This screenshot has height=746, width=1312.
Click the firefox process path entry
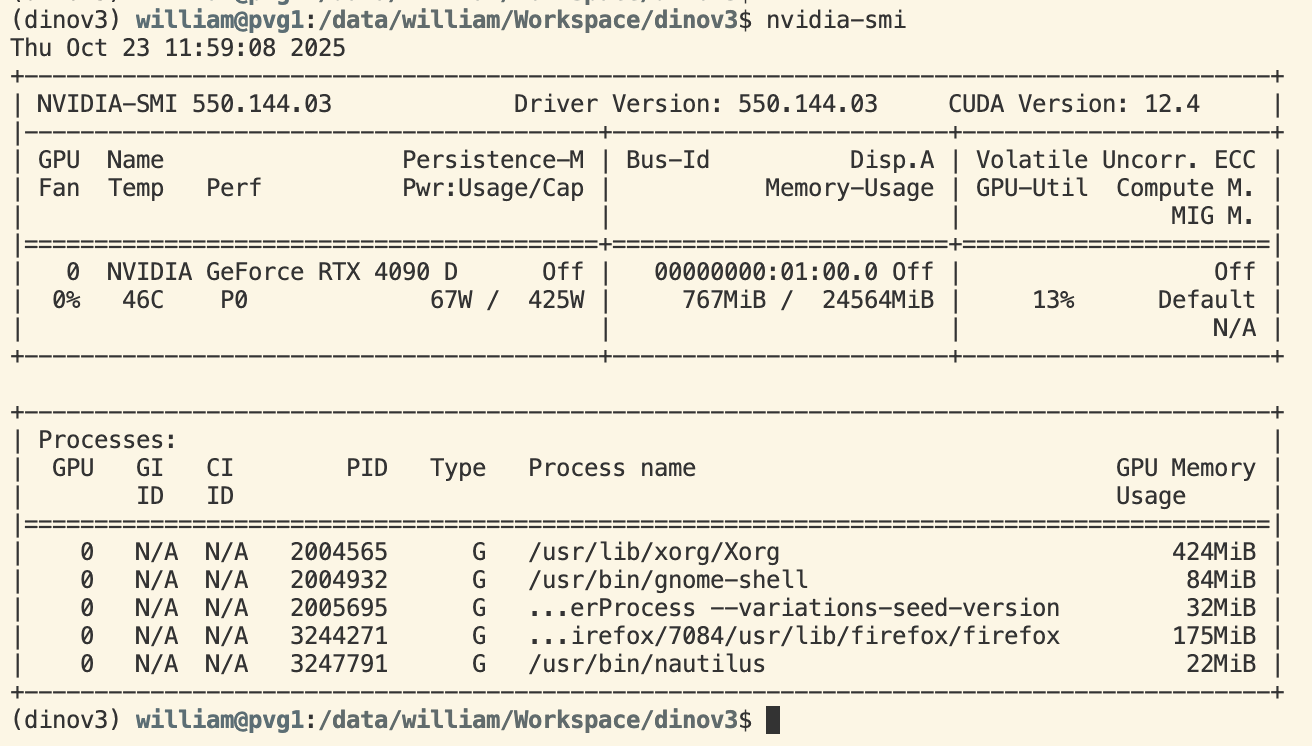coord(793,636)
